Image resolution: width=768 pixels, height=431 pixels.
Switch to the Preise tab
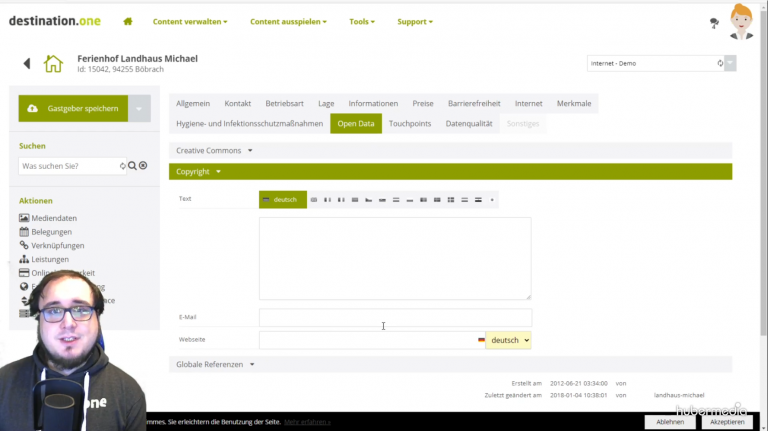click(x=423, y=103)
